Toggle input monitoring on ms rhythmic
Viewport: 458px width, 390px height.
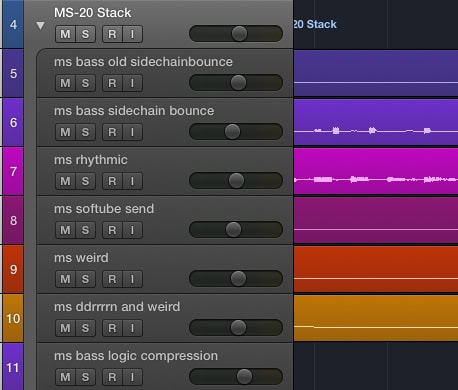click(133, 181)
